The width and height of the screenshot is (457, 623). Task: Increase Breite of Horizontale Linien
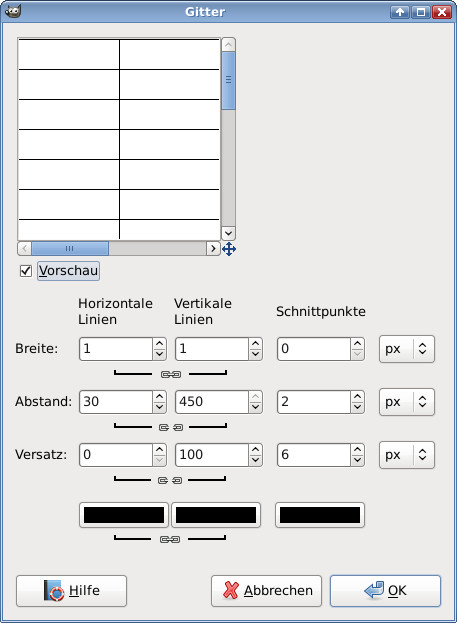159,343
